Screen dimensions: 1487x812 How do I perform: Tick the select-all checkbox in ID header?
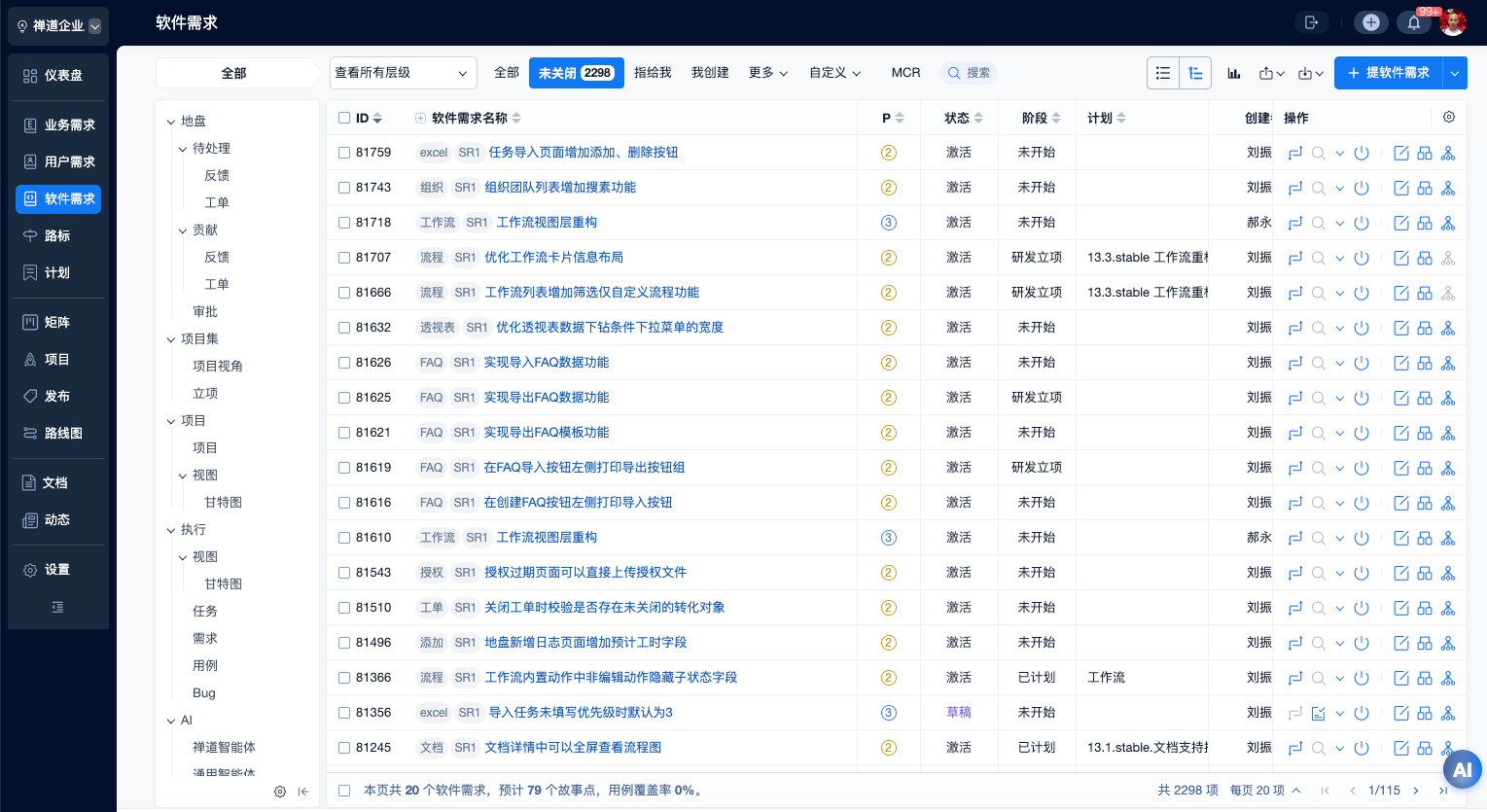tap(344, 118)
